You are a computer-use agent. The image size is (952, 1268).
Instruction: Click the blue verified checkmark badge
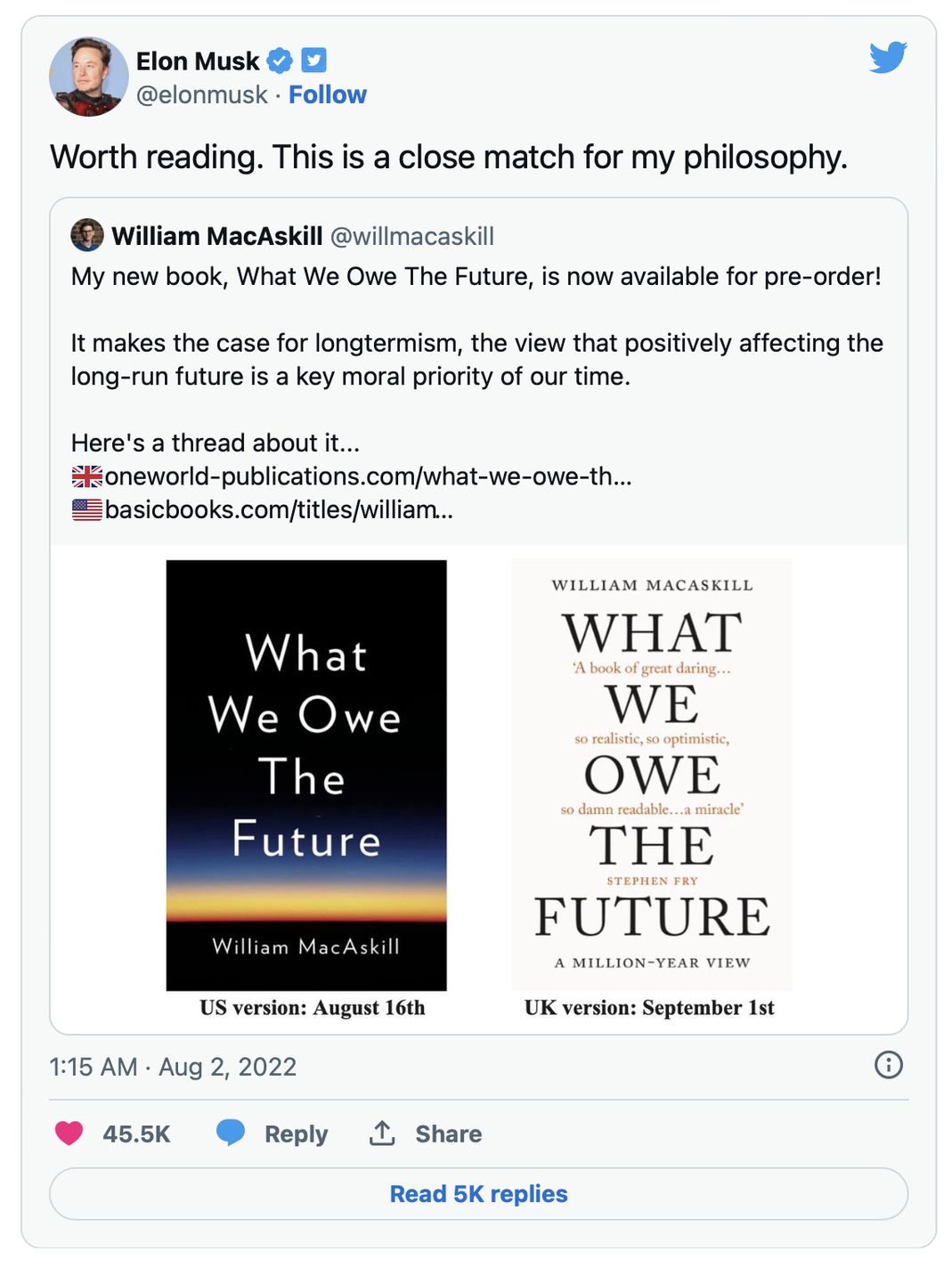280,61
